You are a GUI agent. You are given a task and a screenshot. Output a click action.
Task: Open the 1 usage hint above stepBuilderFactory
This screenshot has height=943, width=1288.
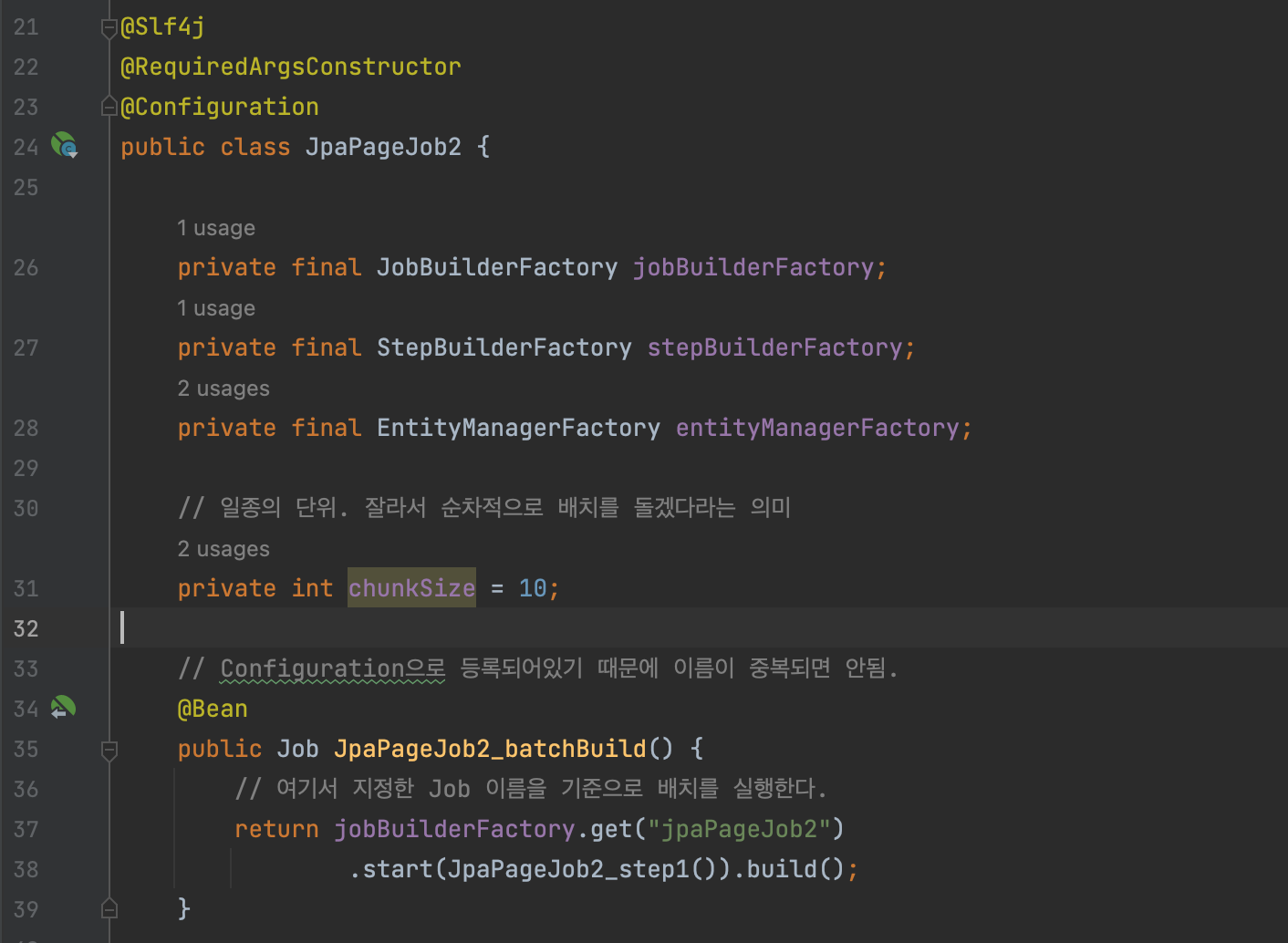pos(215,307)
